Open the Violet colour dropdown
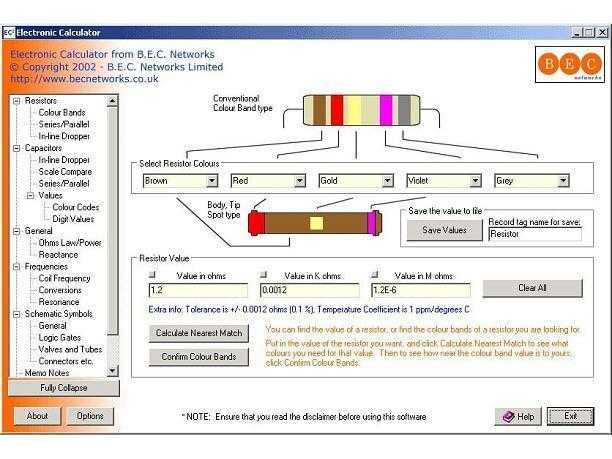The image size is (612, 459). (475, 181)
